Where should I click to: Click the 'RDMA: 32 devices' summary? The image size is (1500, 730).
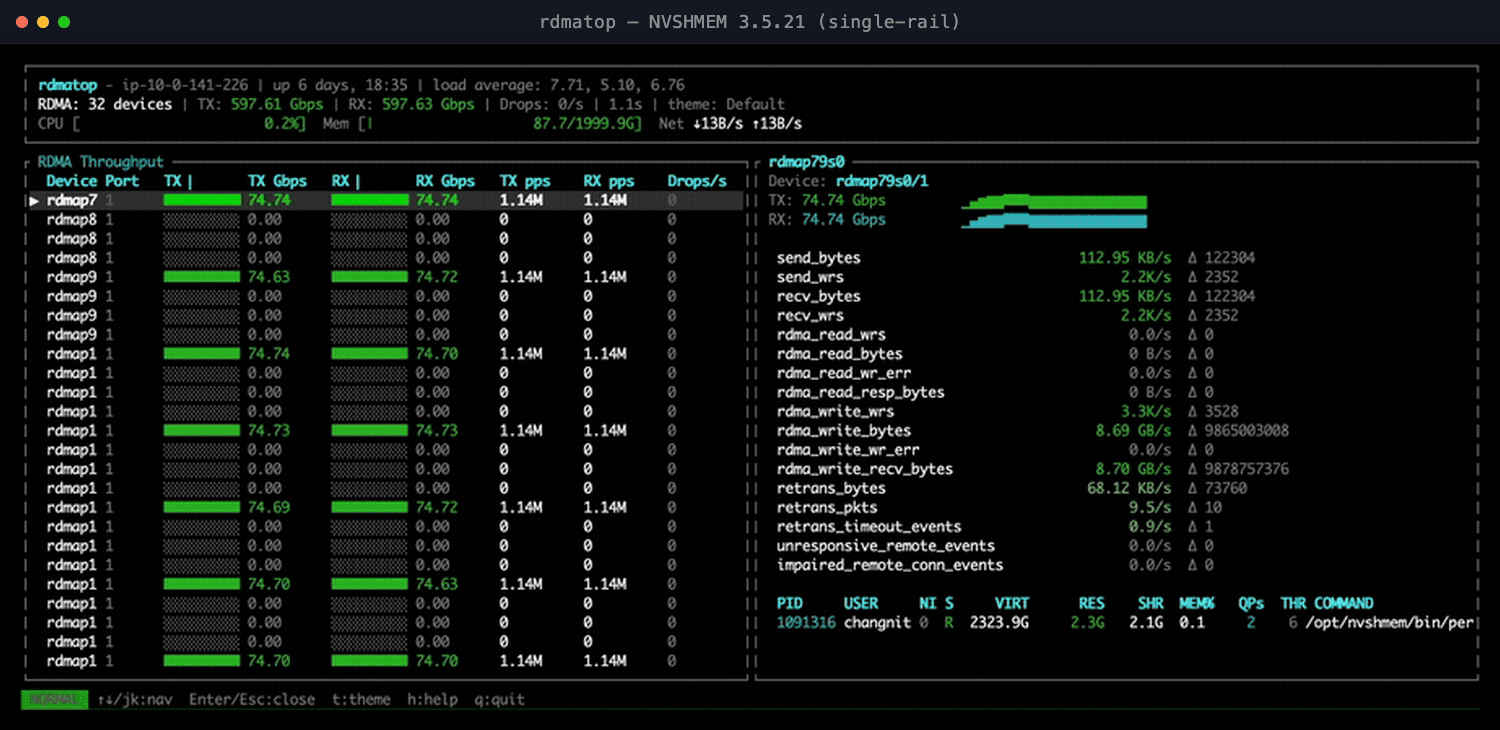click(x=105, y=104)
